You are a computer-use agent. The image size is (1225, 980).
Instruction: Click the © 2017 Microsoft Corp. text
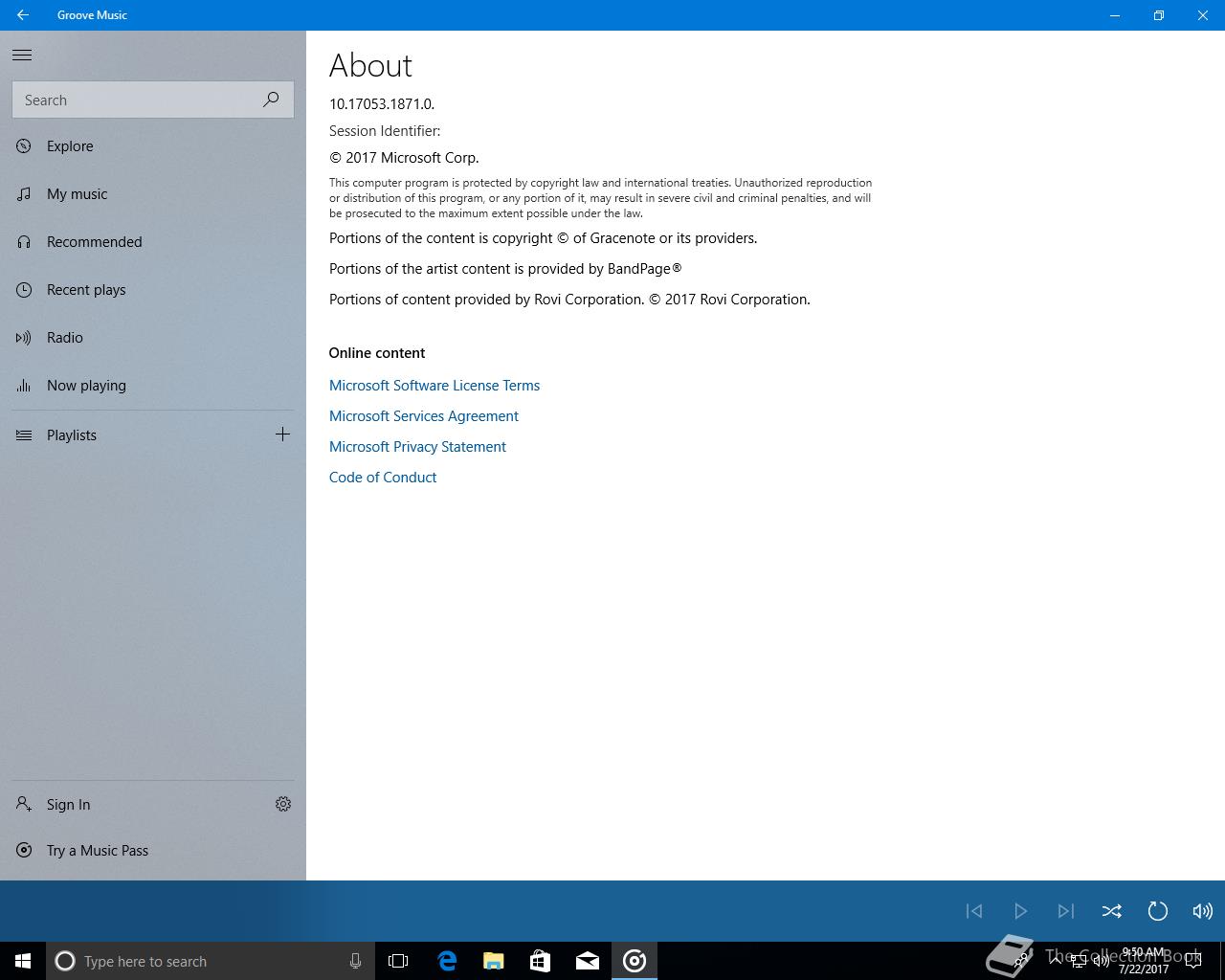point(404,158)
